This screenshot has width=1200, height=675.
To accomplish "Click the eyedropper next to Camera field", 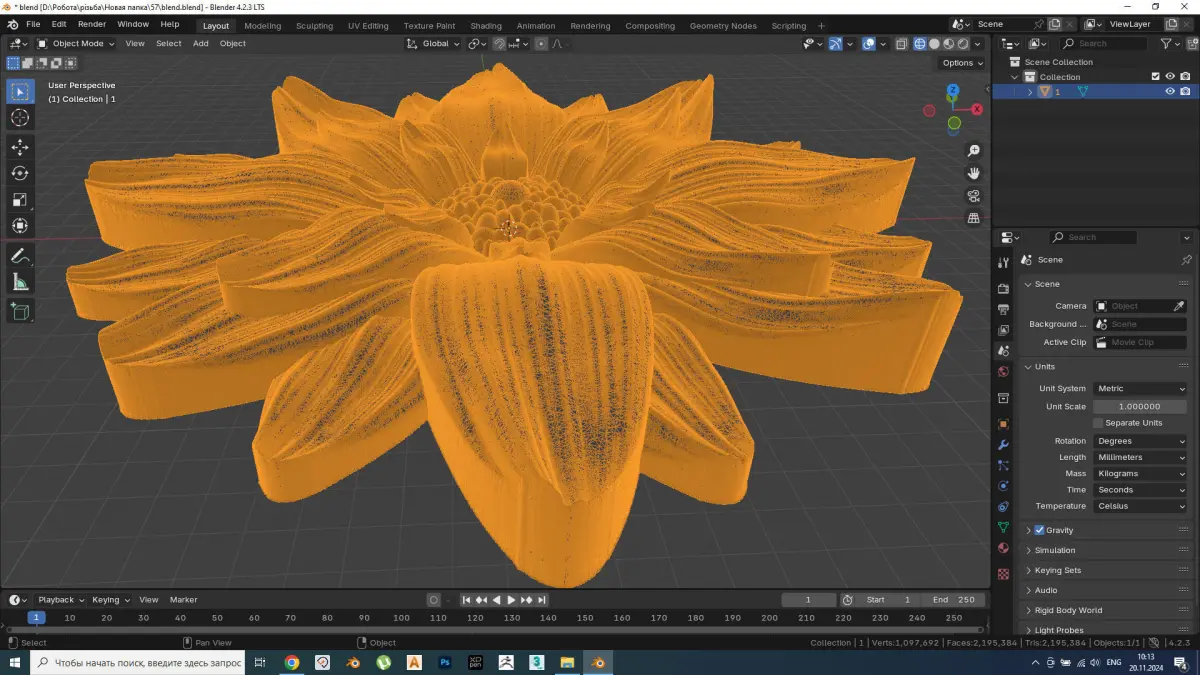I will [1178, 306].
